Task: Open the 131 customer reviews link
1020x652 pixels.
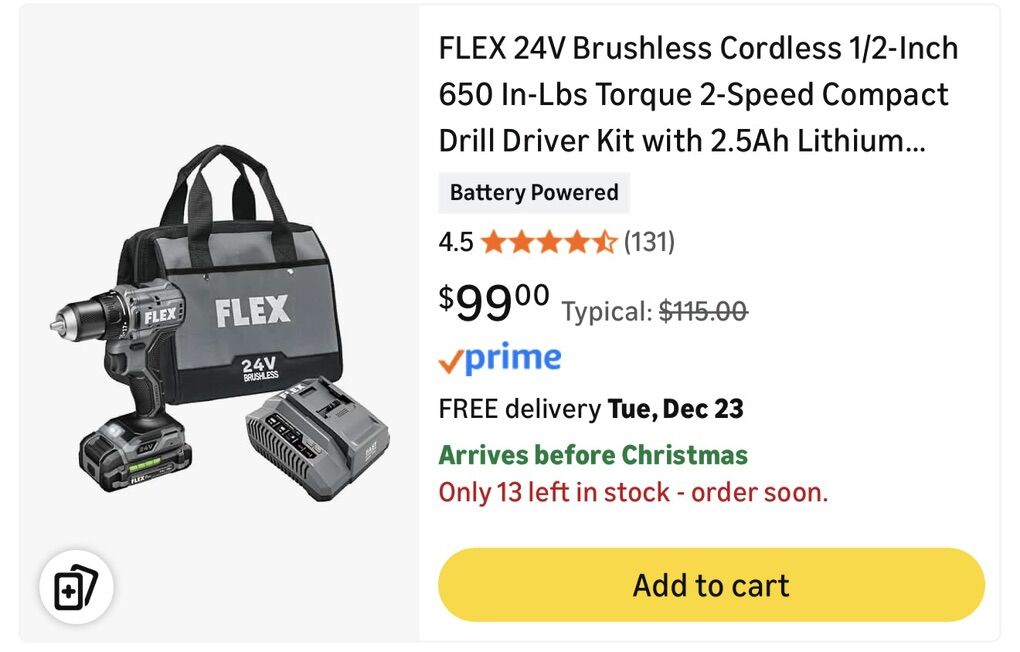Action: click(649, 242)
